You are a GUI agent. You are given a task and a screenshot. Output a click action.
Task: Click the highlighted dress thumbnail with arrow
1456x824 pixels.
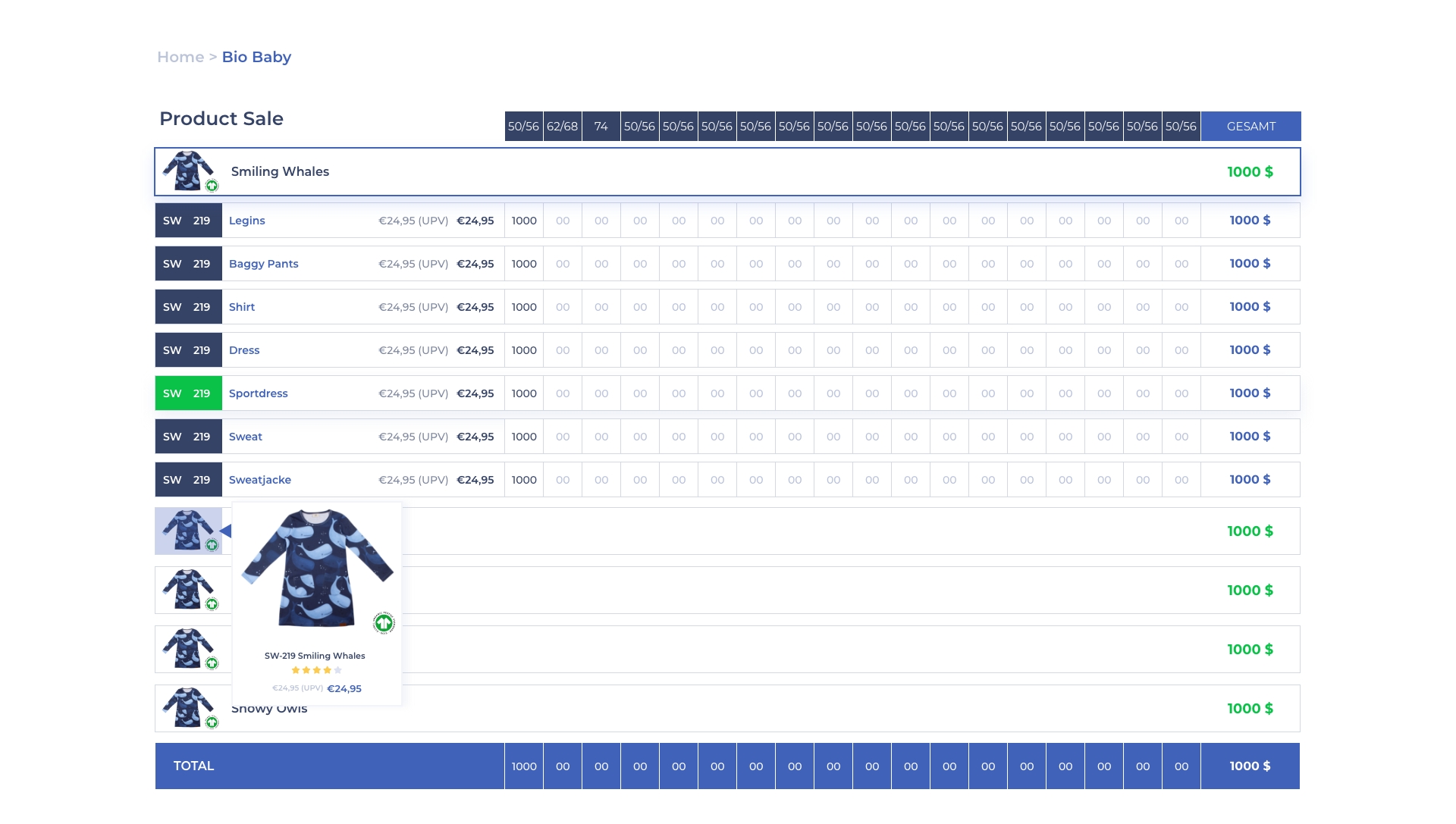point(187,531)
